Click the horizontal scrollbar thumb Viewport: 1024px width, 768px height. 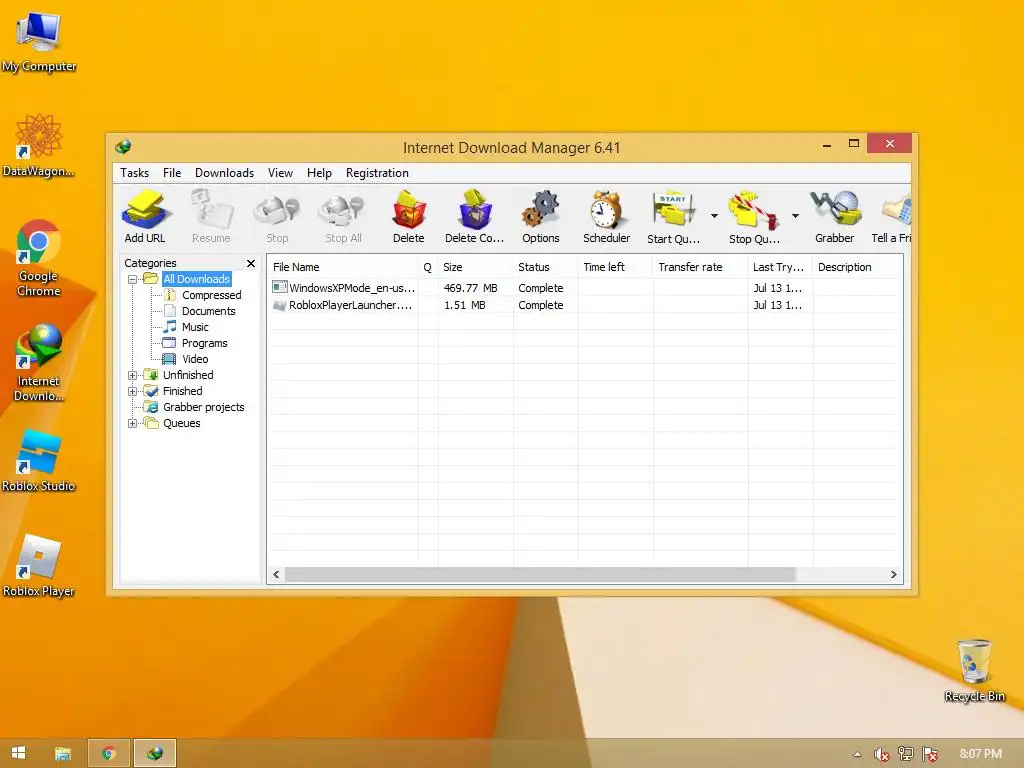[x=540, y=575]
